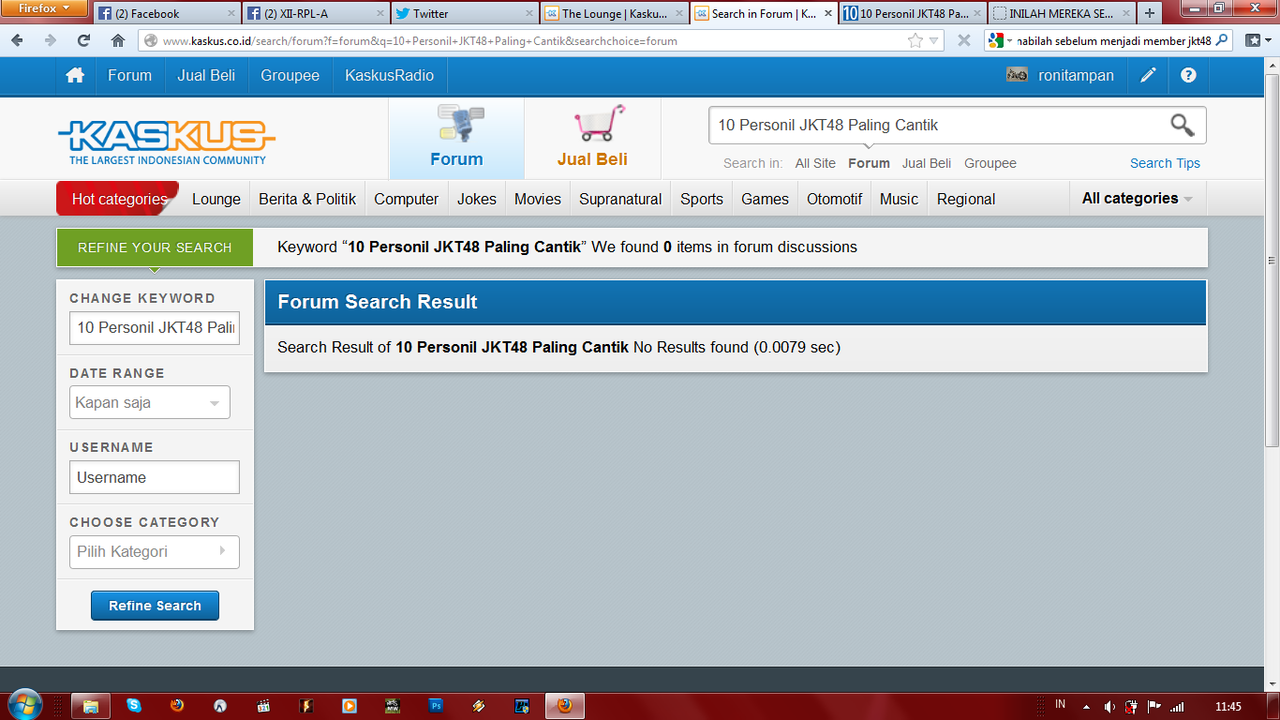The image size is (1280, 720).
Task: Open the Firefox menu button
Action: (x=44, y=8)
